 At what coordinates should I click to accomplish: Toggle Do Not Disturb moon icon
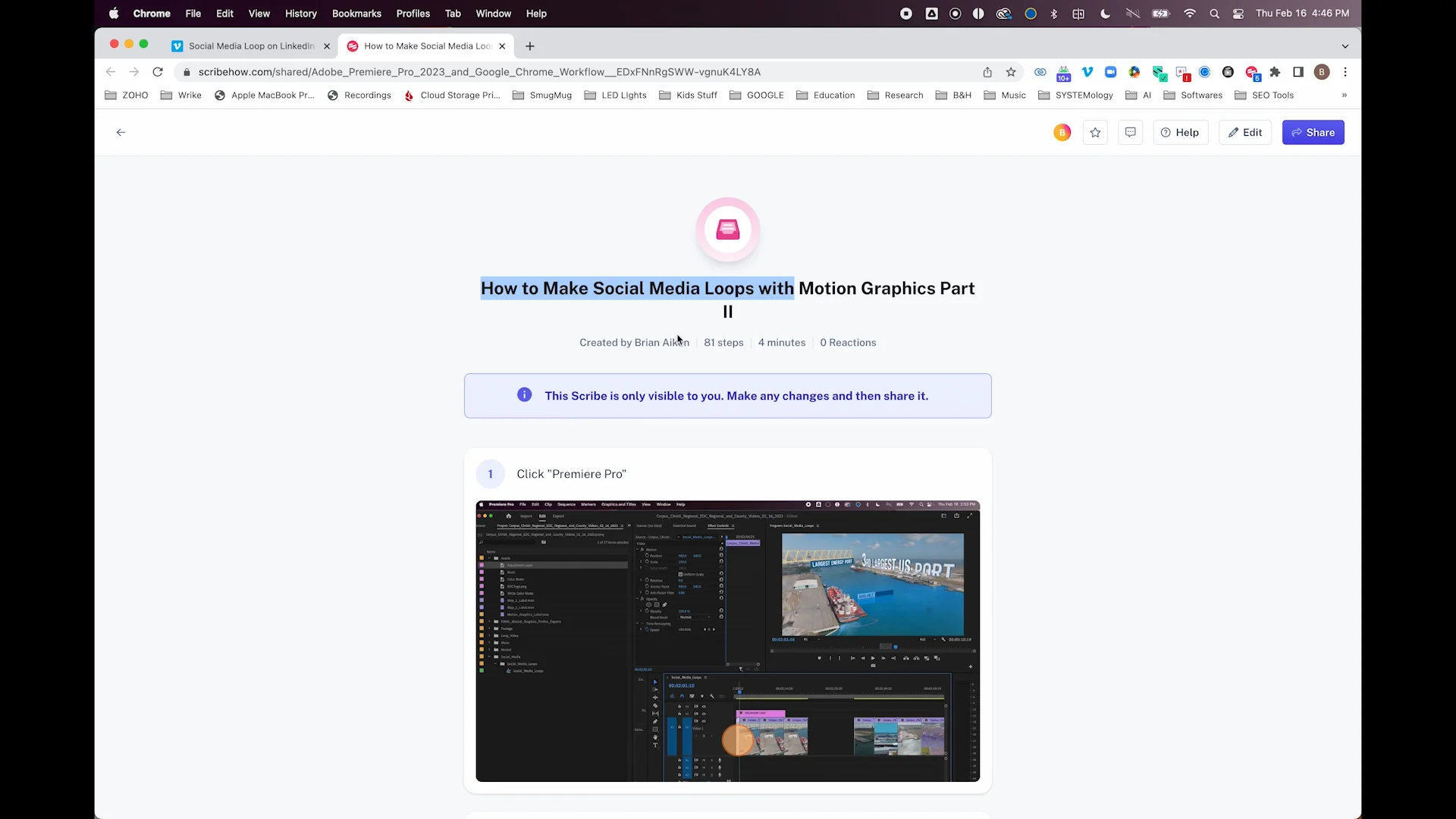pyautogui.click(x=1105, y=14)
